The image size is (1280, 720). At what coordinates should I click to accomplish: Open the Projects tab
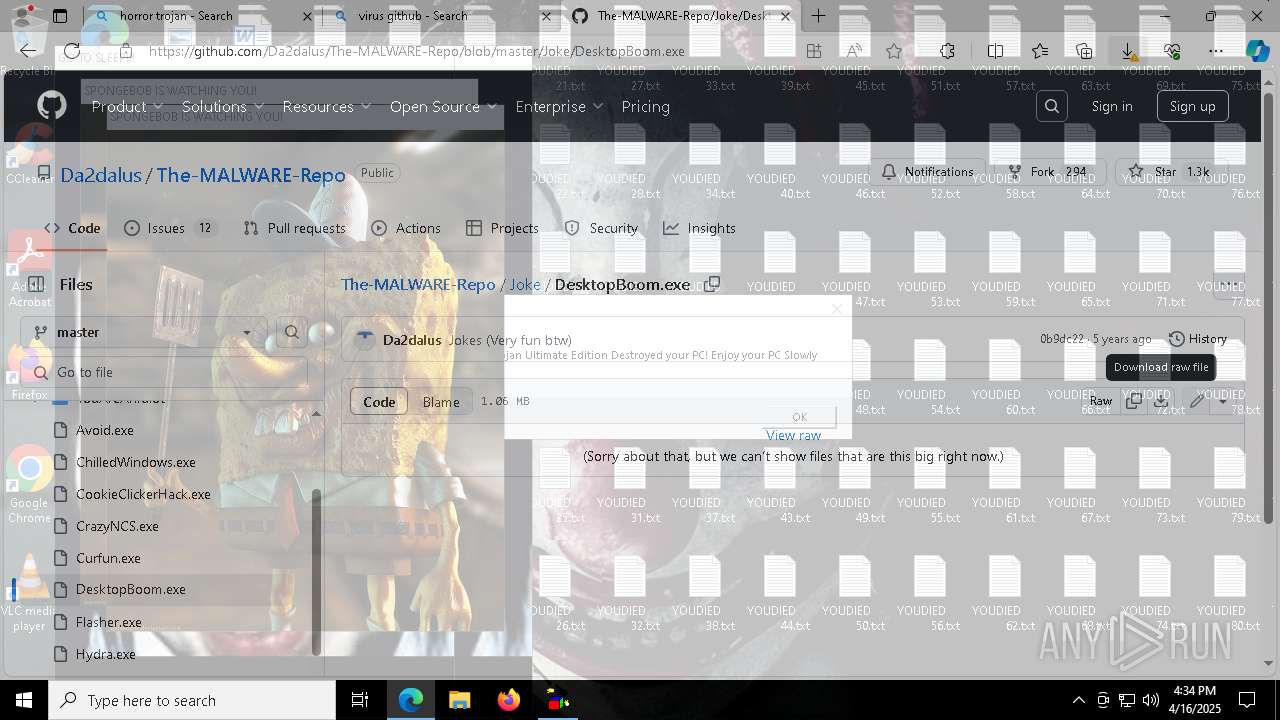point(502,228)
